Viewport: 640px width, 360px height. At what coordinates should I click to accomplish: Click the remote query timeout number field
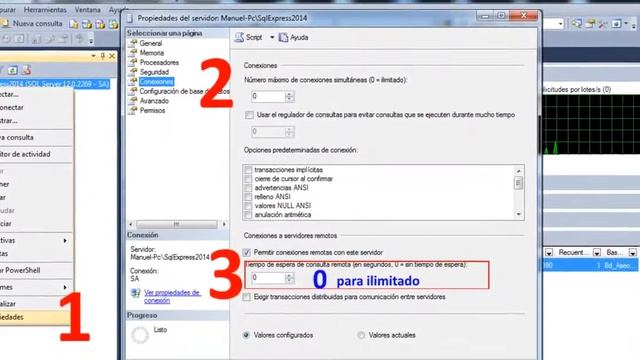click(268, 278)
